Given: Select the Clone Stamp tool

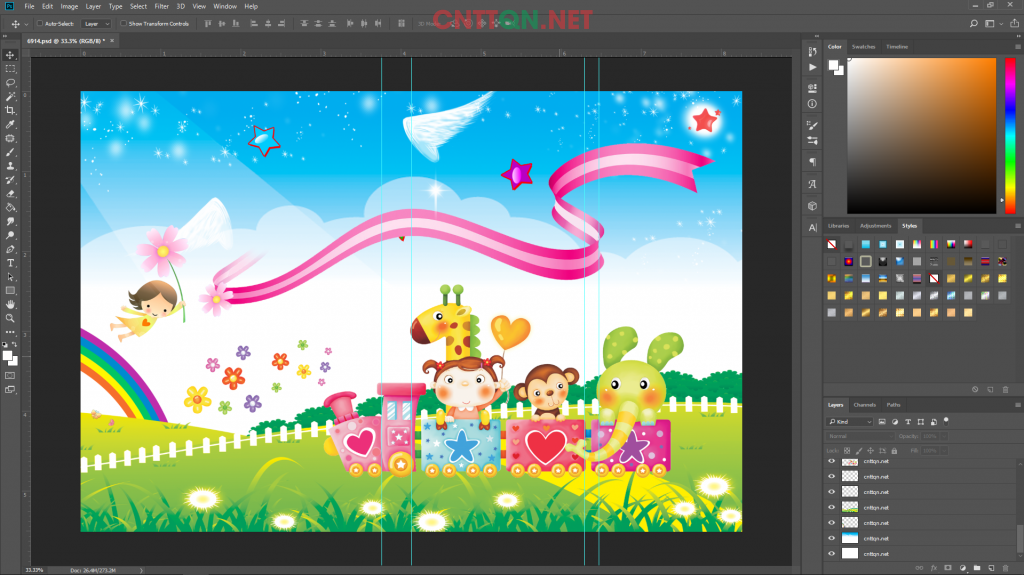Looking at the screenshot, I should (x=10, y=166).
